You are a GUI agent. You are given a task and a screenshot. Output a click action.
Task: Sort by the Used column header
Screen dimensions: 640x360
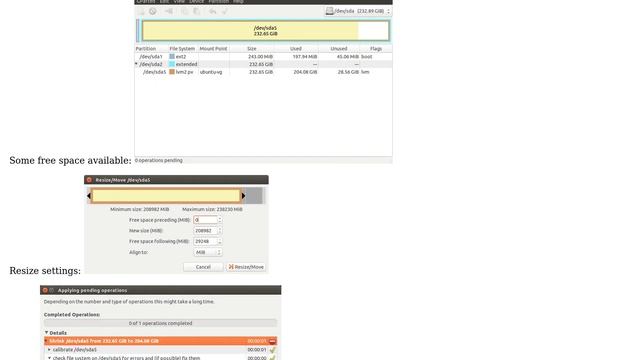[x=296, y=49]
